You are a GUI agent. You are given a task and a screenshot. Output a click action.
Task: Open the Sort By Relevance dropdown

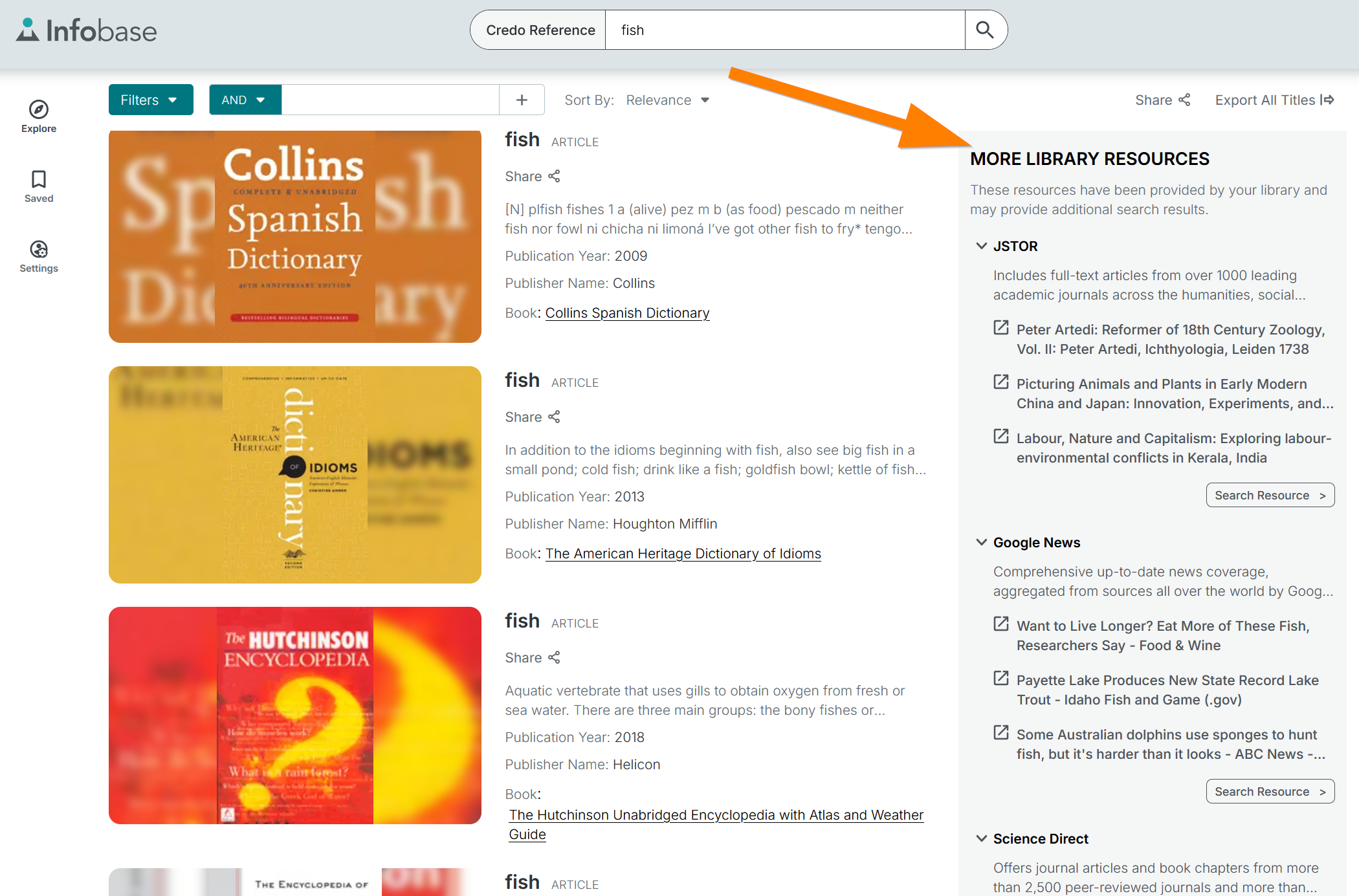coord(668,100)
